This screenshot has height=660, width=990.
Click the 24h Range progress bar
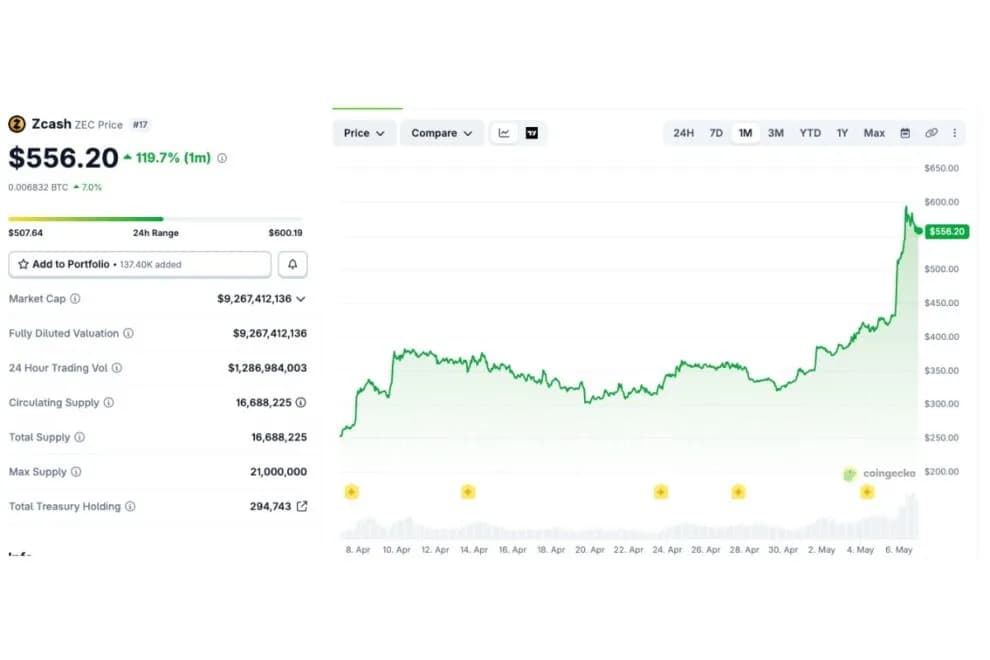click(155, 219)
